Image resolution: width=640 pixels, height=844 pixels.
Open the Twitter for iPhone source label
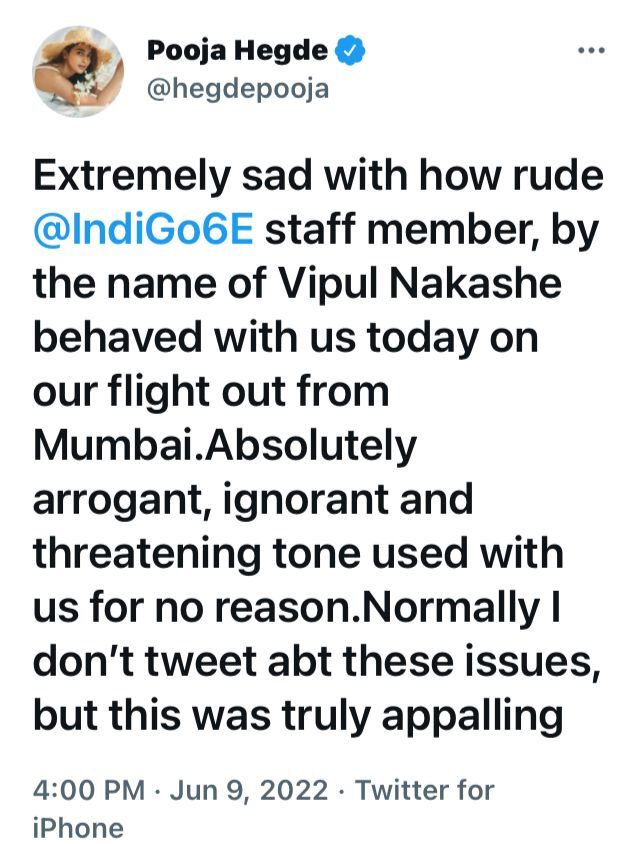(263, 808)
